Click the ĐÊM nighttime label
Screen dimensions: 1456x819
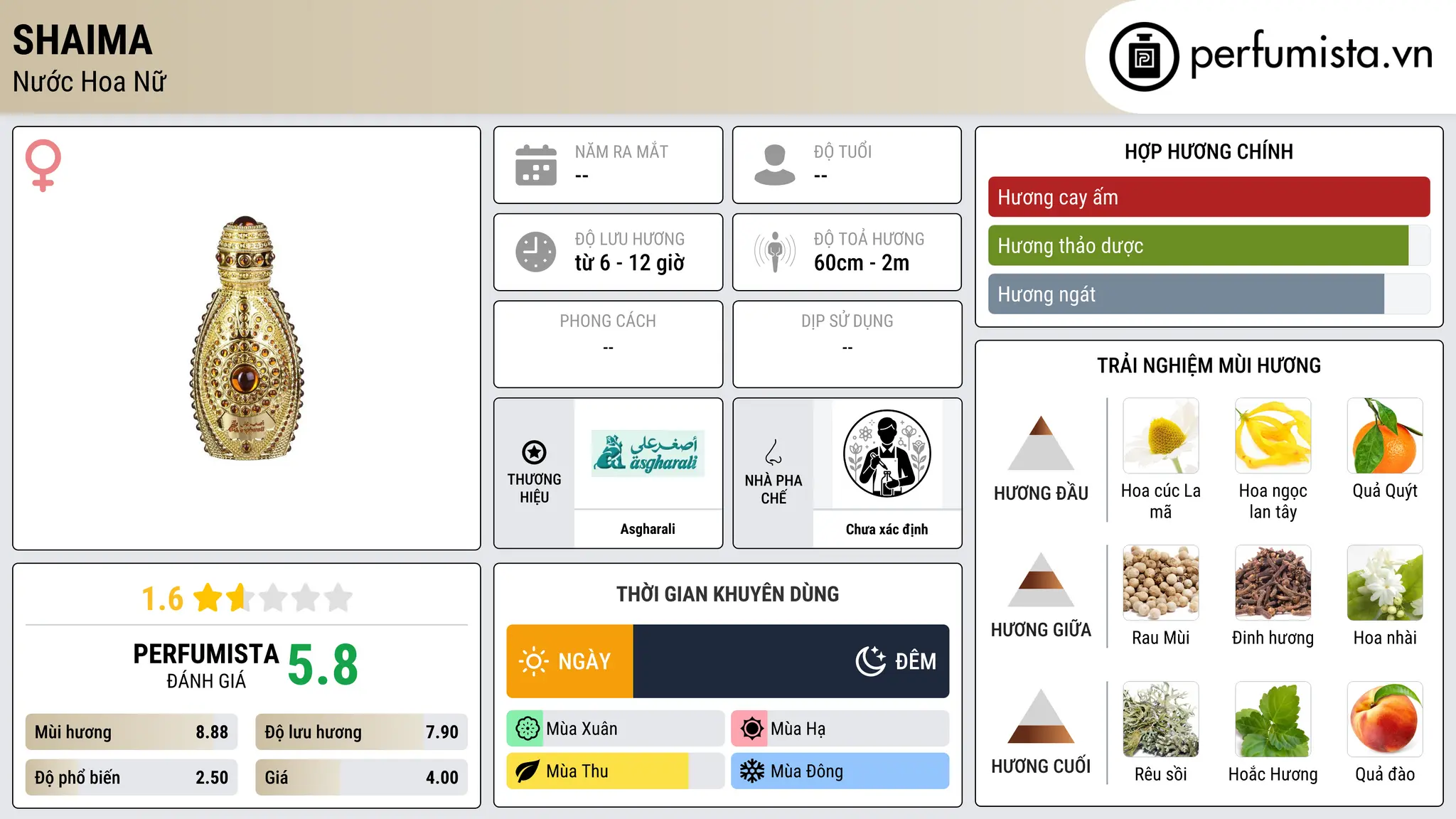[916, 661]
